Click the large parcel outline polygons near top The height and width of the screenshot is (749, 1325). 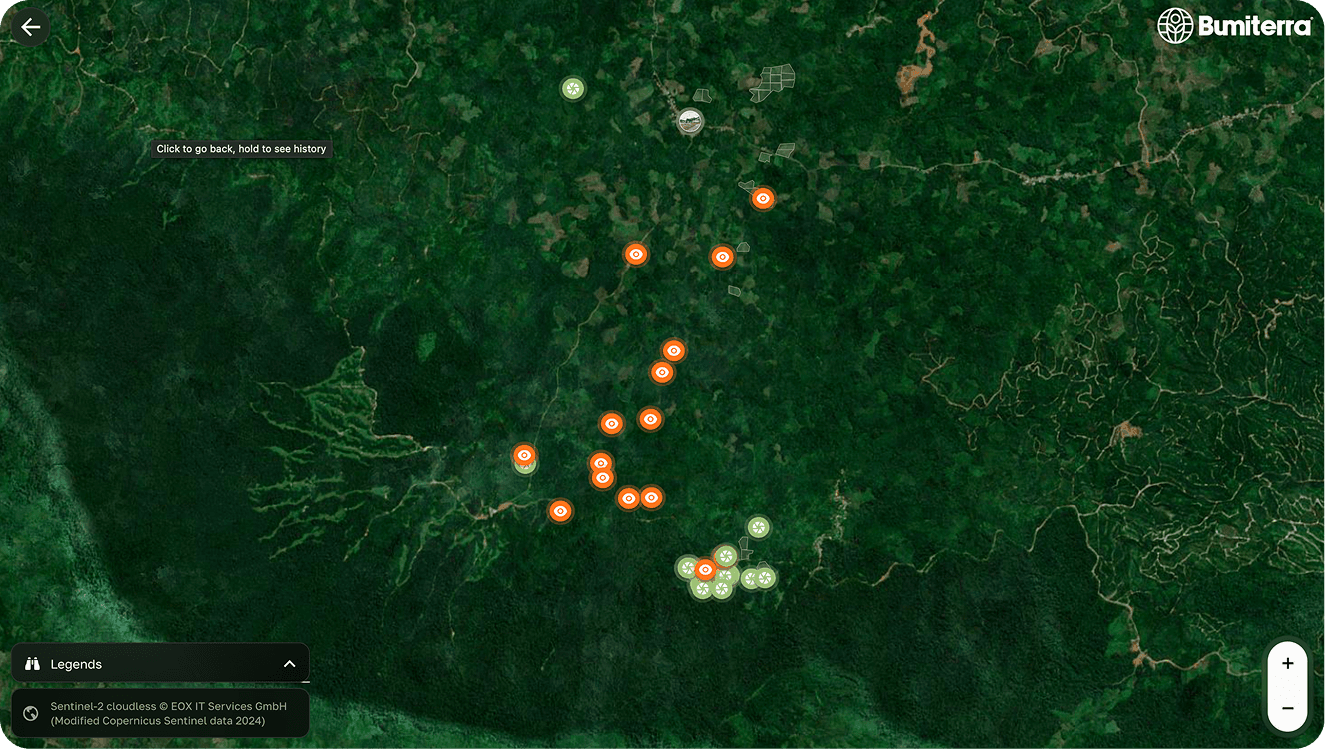(x=773, y=83)
